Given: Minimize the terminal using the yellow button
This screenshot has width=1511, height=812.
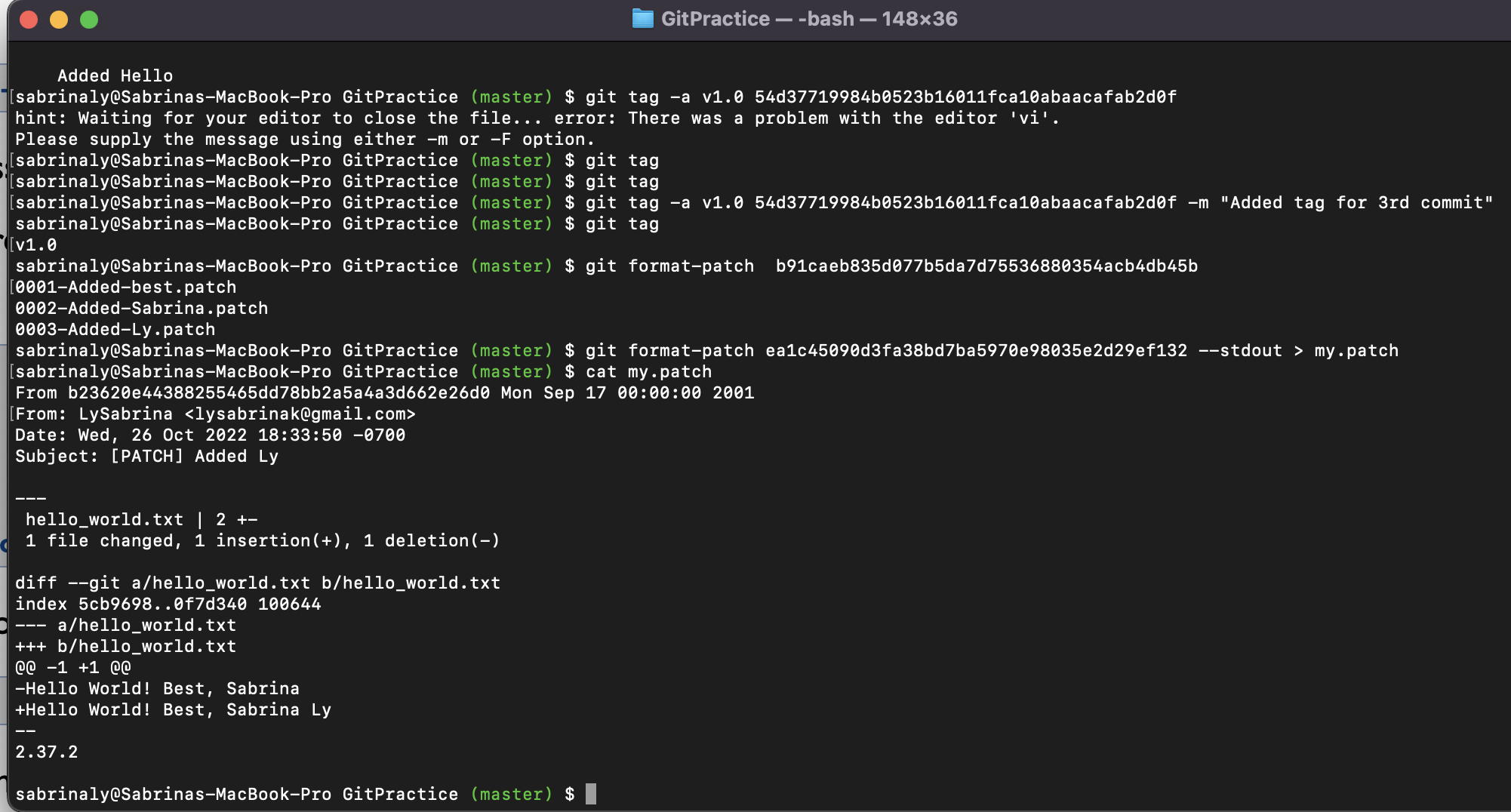Looking at the screenshot, I should (59, 20).
